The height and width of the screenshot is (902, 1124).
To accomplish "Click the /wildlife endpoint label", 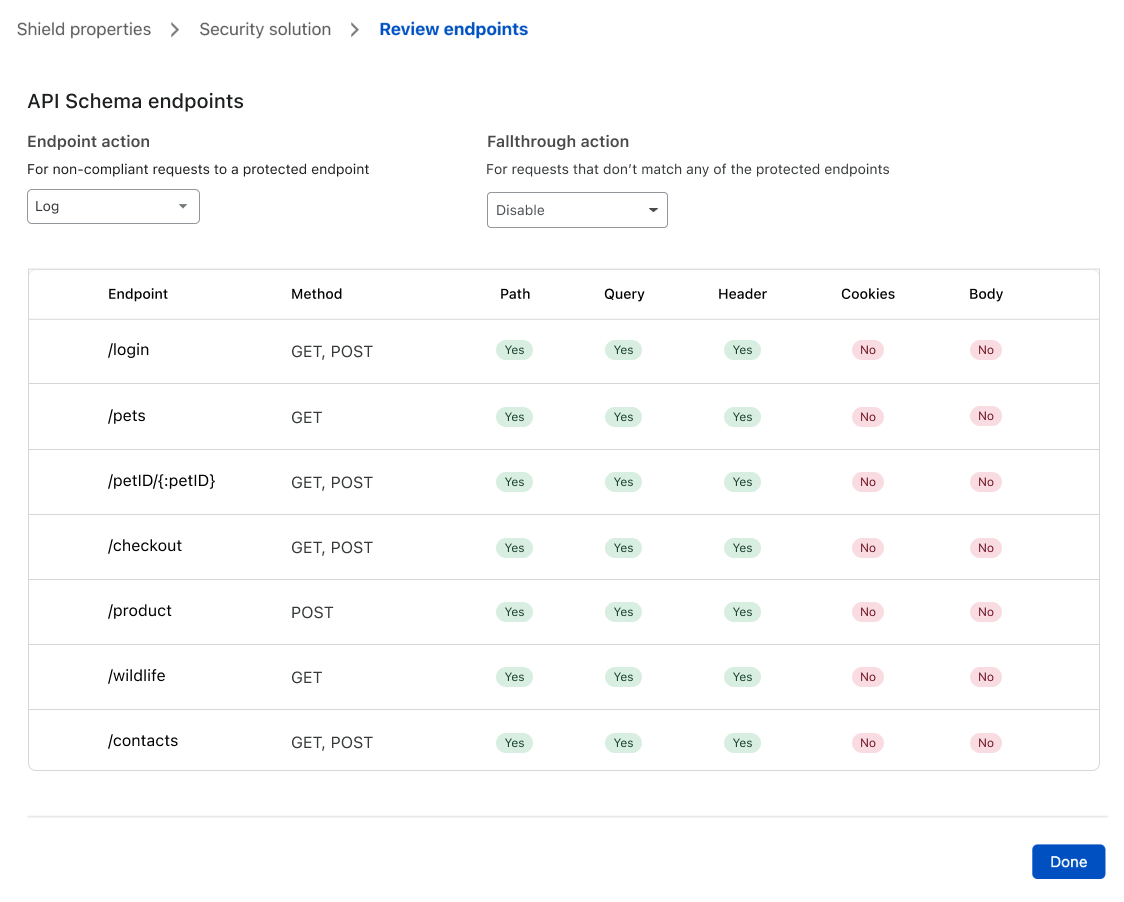I will tap(136, 676).
